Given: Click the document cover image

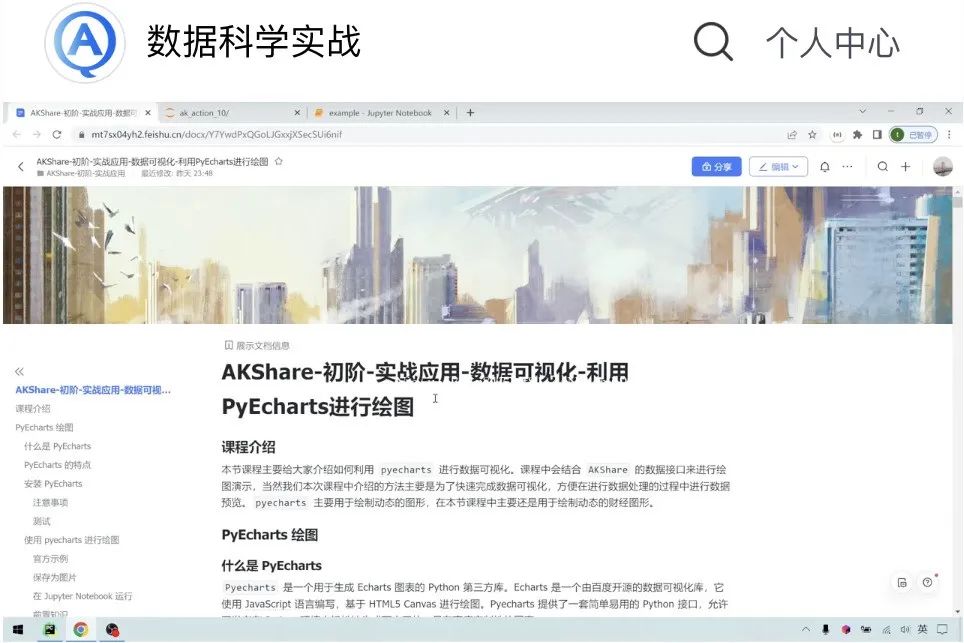Looking at the screenshot, I should (x=477, y=255).
